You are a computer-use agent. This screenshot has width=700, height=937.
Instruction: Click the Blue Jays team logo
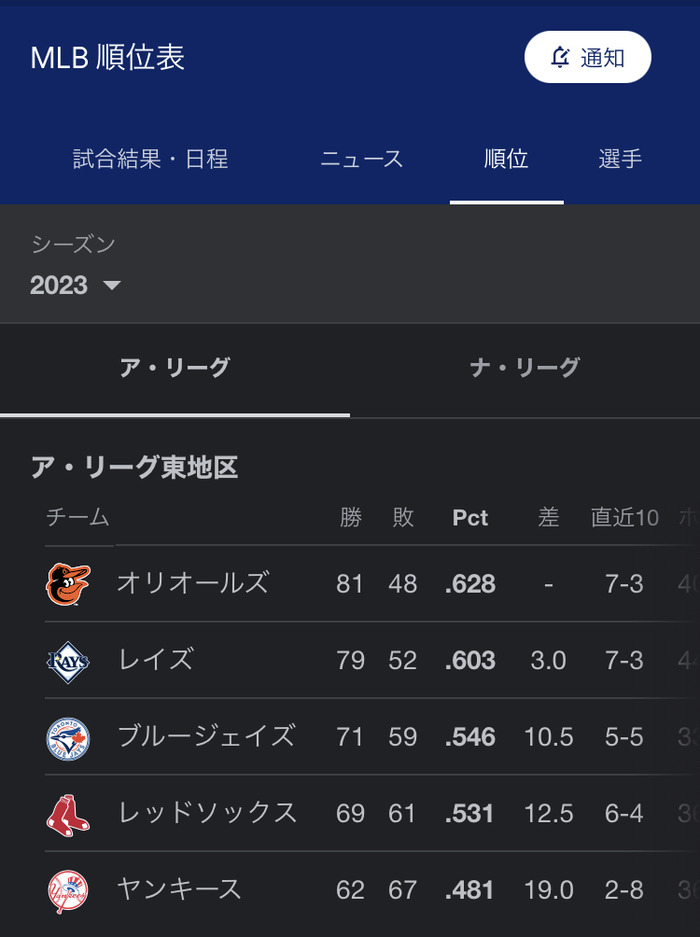[68, 739]
